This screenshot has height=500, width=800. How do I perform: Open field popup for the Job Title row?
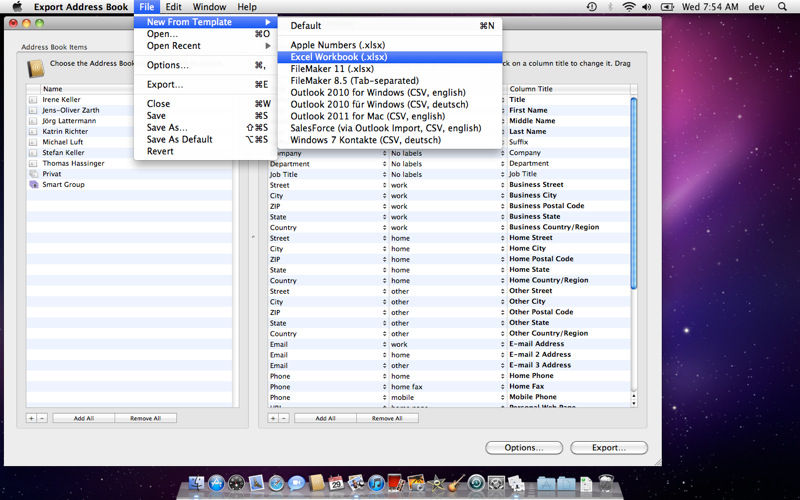pyautogui.click(x=384, y=174)
